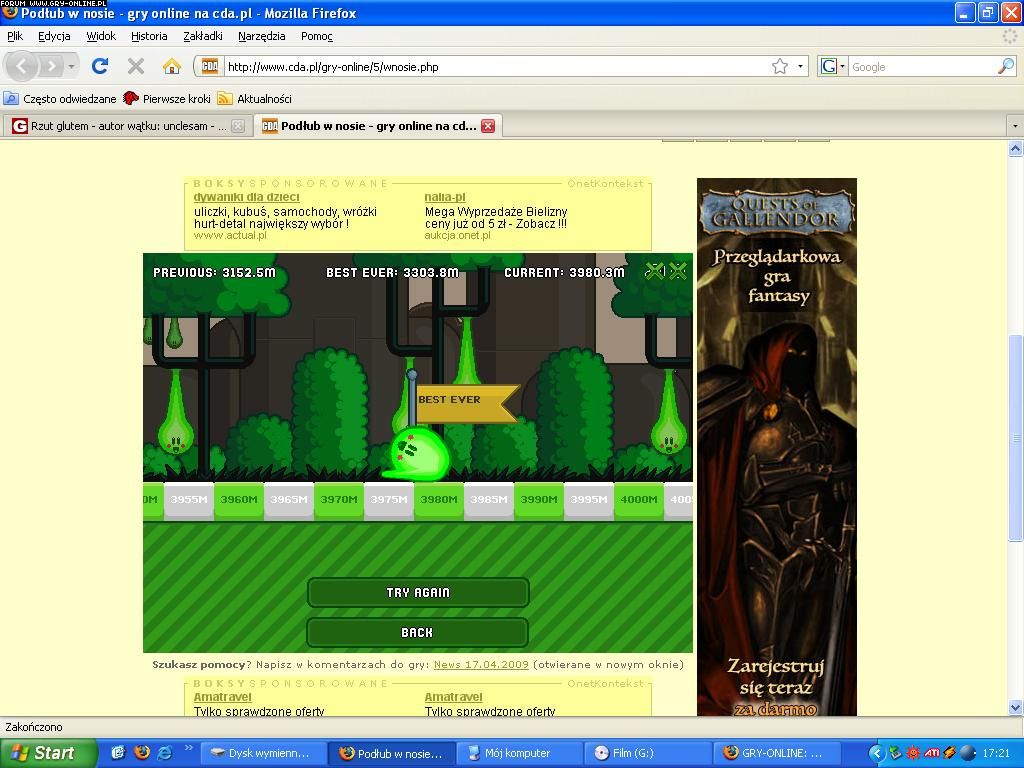The height and width of the screenshot is (768, 1024).
Task: Click the www.actual.pl ad address
Action: (x=230, y=235)
